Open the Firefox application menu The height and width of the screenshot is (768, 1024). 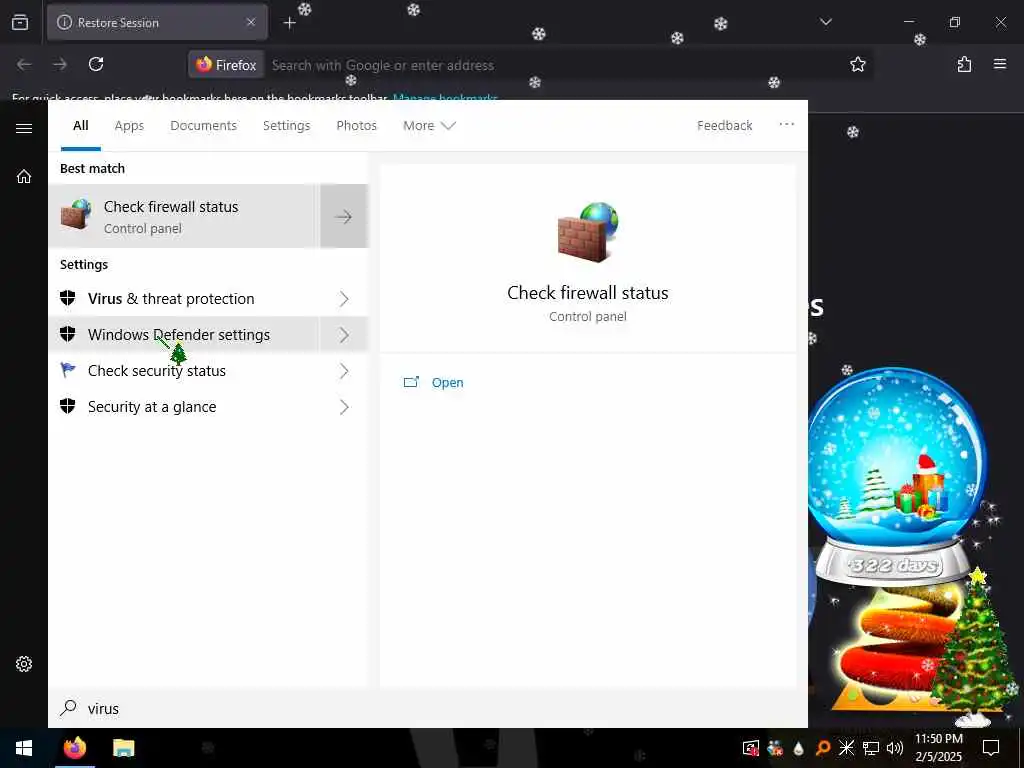coord(1000,64)
